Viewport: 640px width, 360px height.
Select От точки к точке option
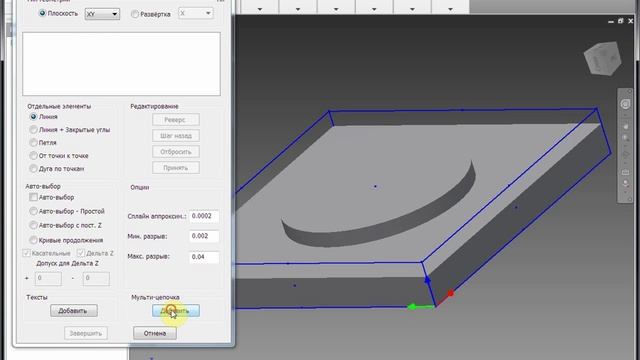(33, 156)
